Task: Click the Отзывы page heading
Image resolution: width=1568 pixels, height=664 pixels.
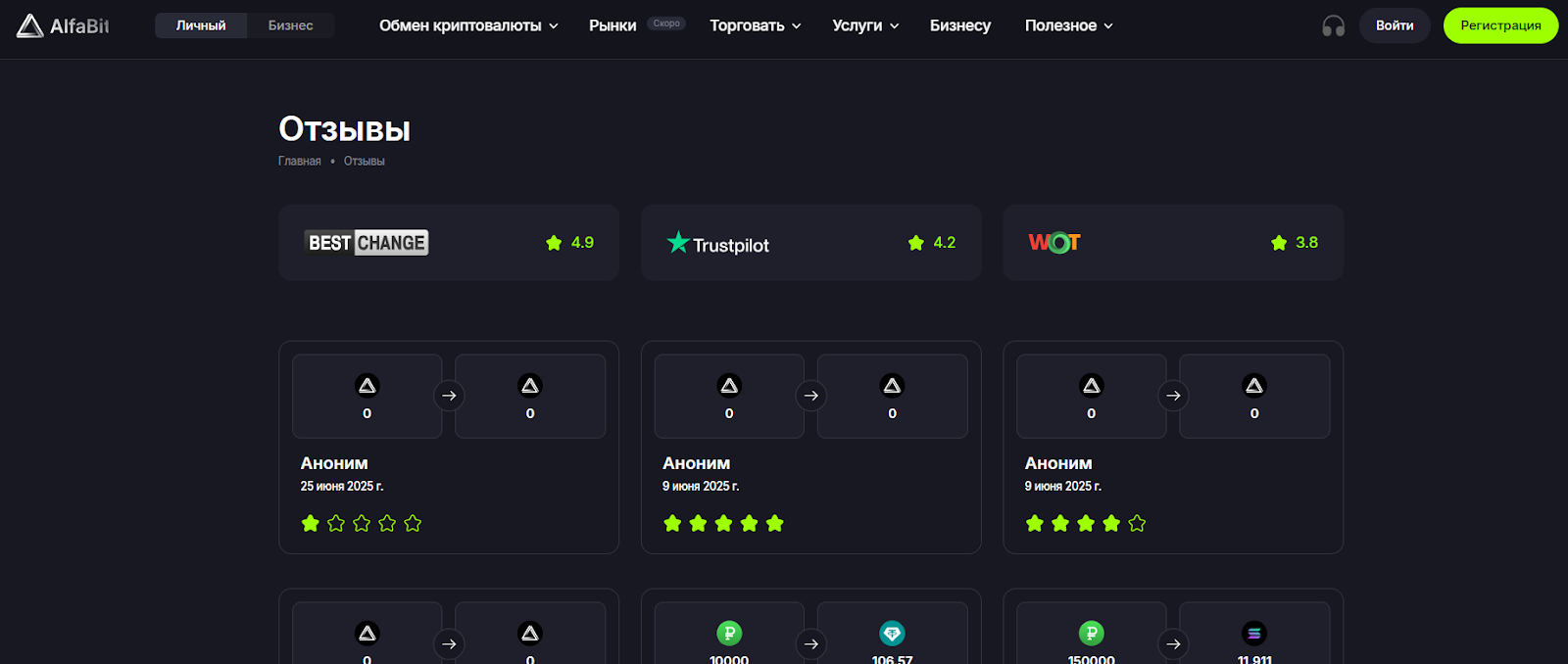Action: click(x=344, y=128)
